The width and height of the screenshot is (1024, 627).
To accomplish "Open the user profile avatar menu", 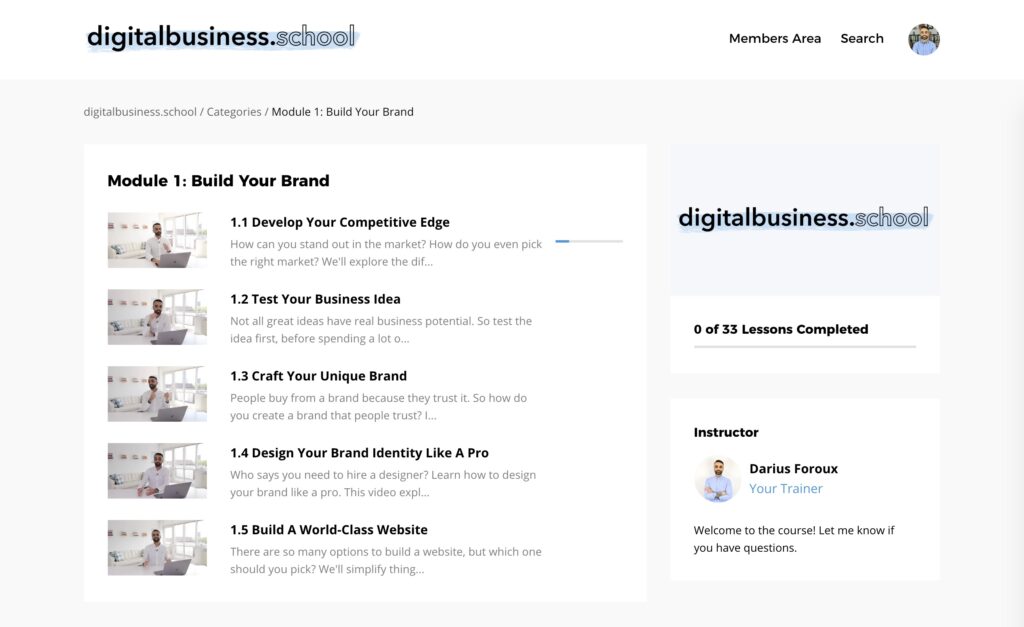I will (923, 39).
